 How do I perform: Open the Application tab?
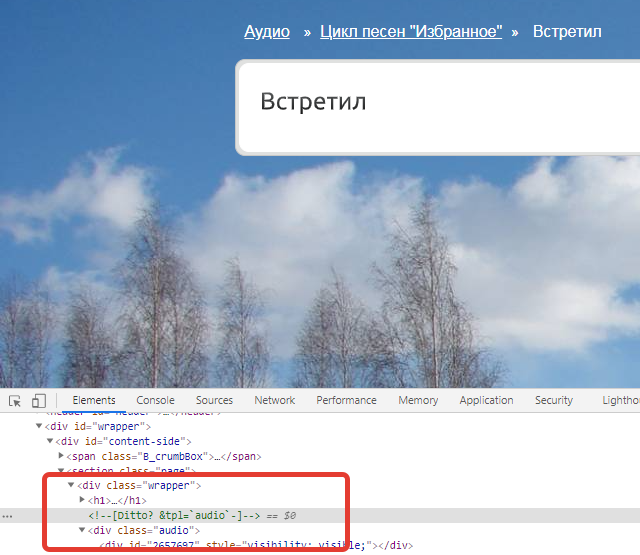486,400
